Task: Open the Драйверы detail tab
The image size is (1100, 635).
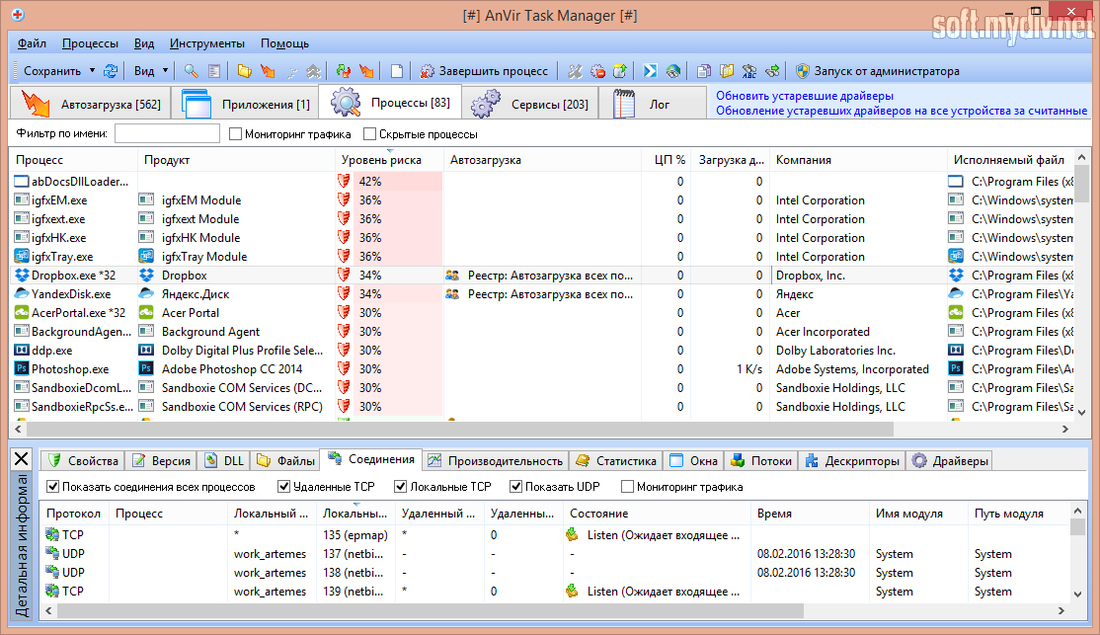Action: [x=951, y=461]
